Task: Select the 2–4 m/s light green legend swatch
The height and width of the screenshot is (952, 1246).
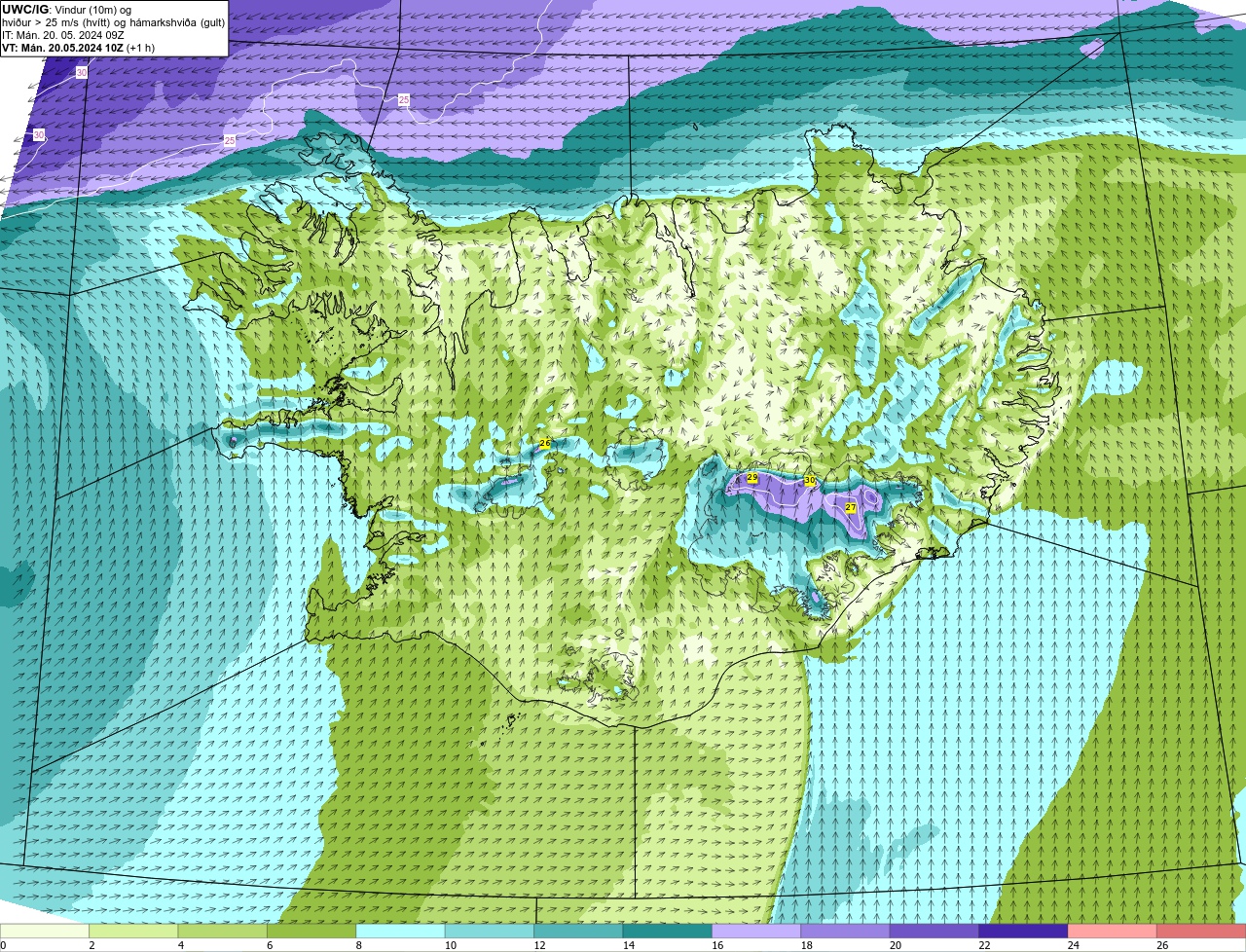Action: click(x=133, y=931)
